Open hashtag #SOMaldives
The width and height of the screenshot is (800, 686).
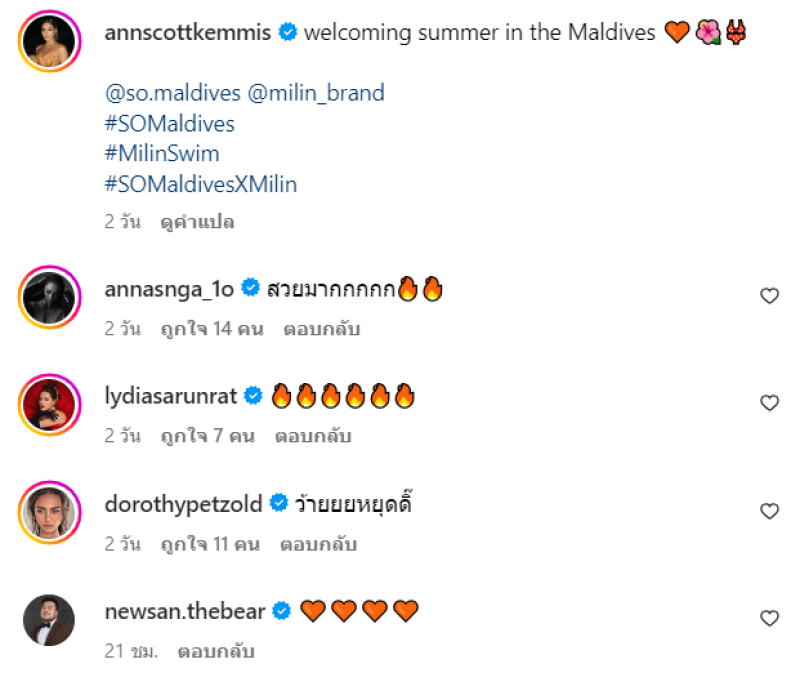click(x=169, y=124)
